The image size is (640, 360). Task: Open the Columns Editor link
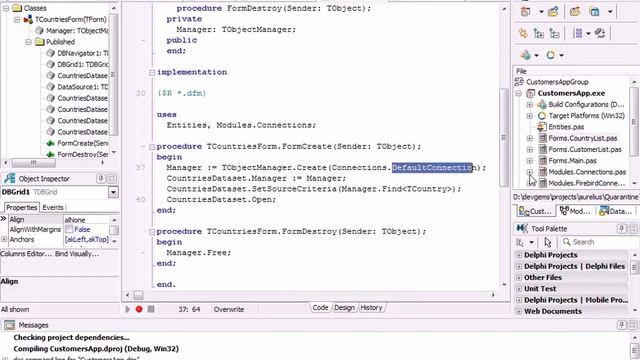(x=26, y=254)
